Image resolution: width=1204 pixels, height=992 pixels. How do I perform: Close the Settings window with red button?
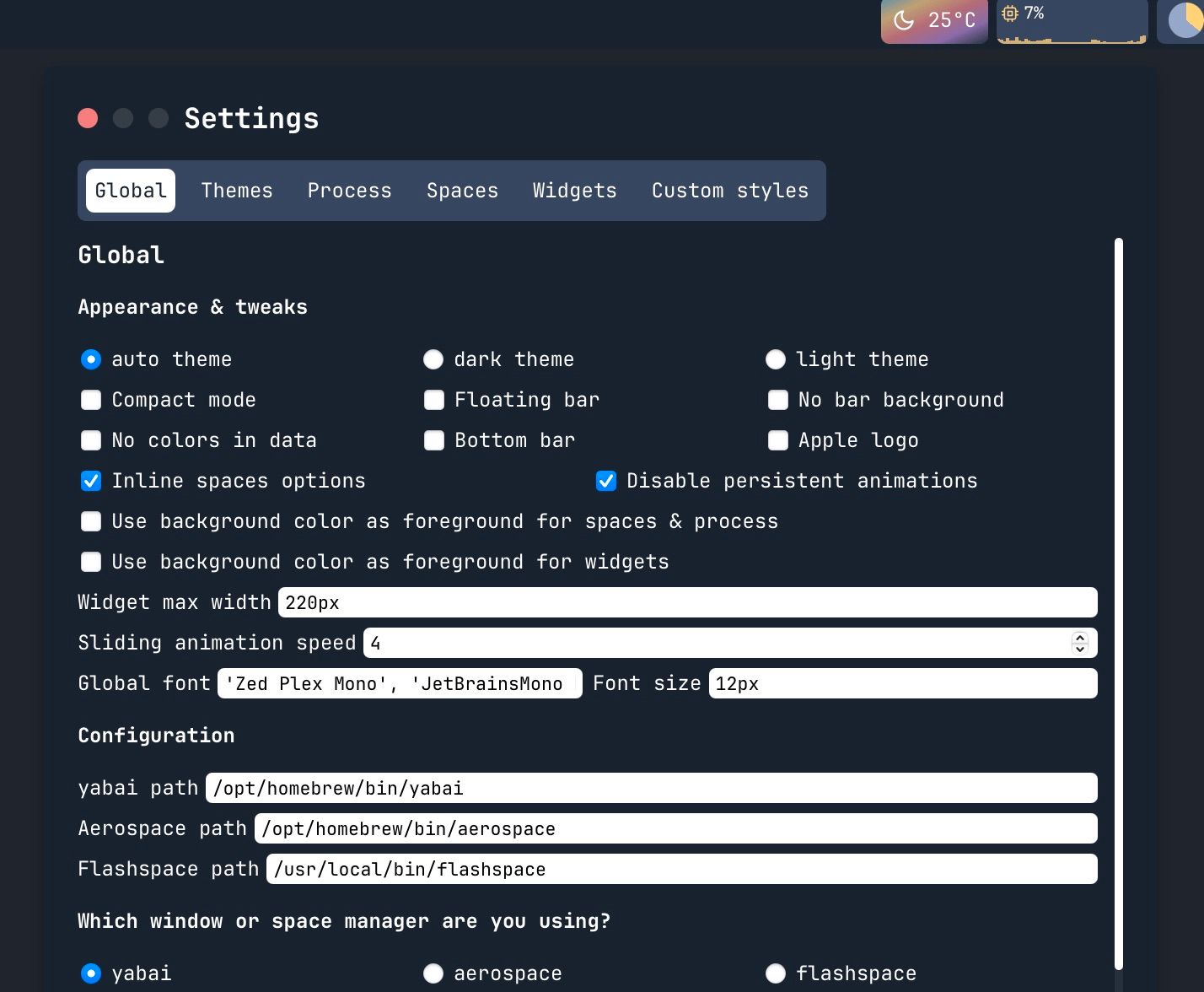point(88,118)
